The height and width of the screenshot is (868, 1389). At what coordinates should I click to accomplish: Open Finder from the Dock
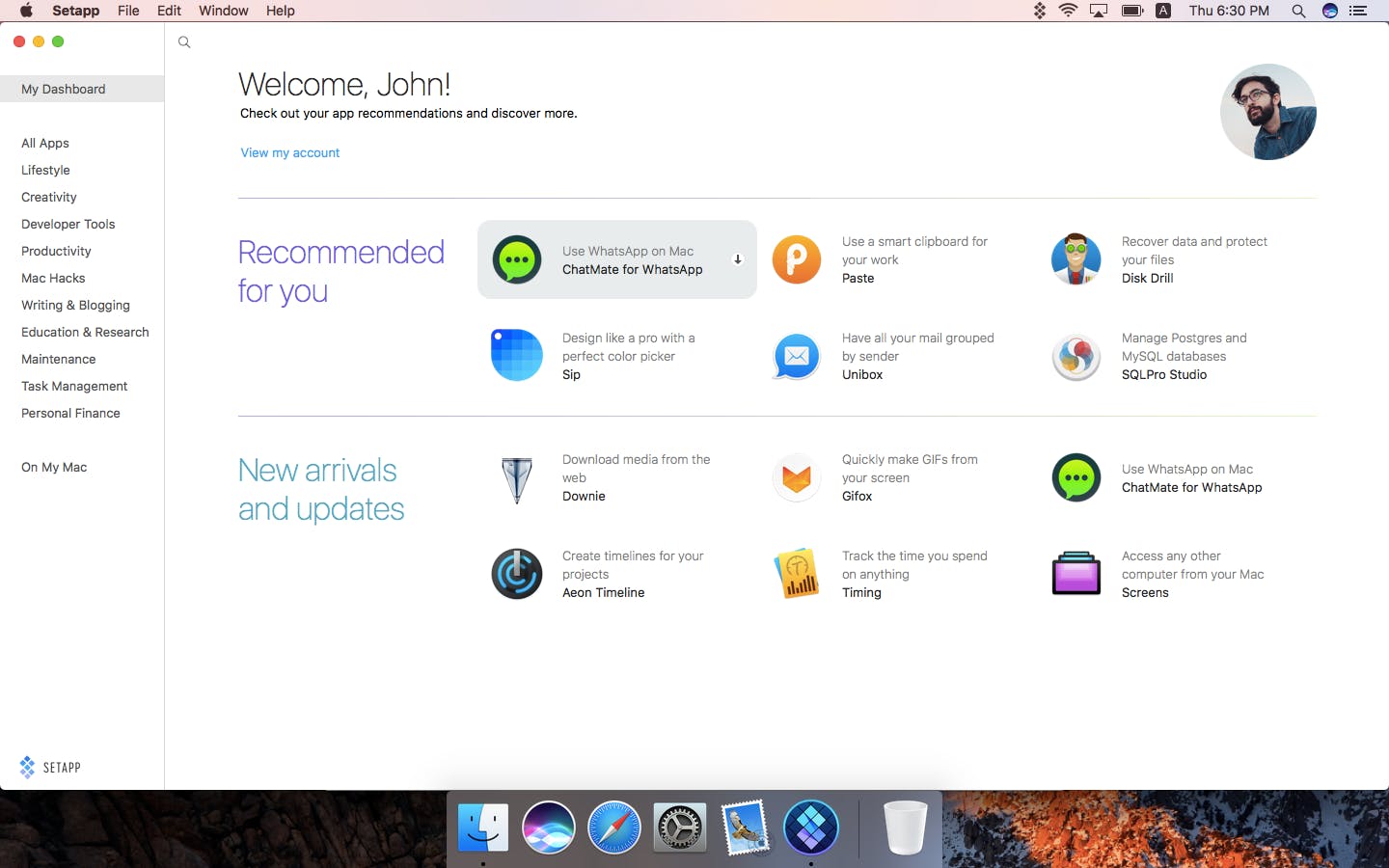tap(483, 827)
